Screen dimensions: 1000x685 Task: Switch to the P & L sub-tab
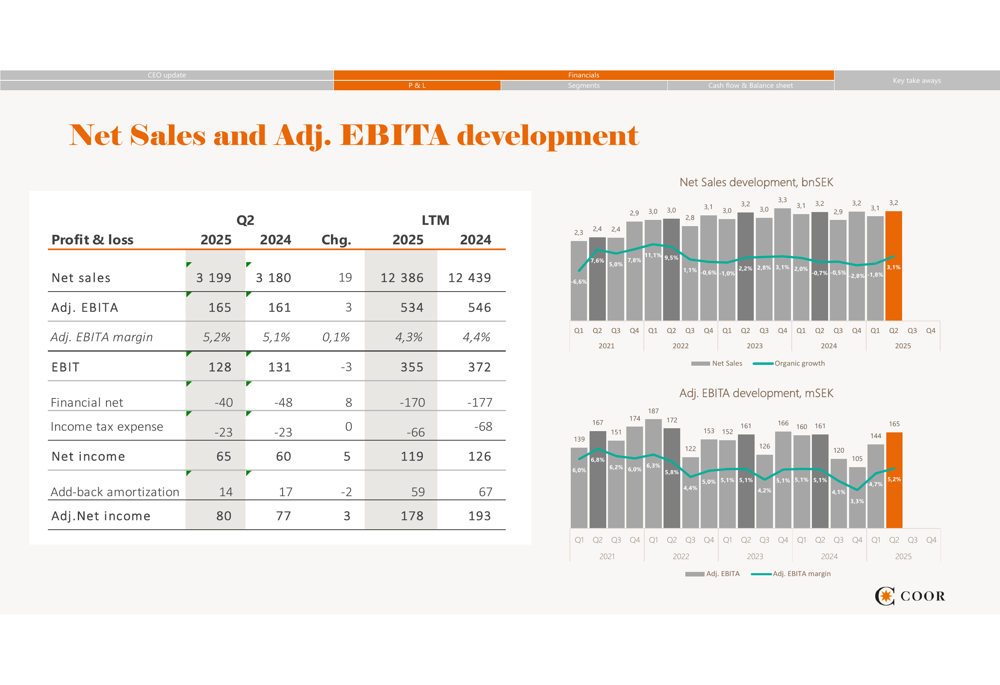coord(417,86)
